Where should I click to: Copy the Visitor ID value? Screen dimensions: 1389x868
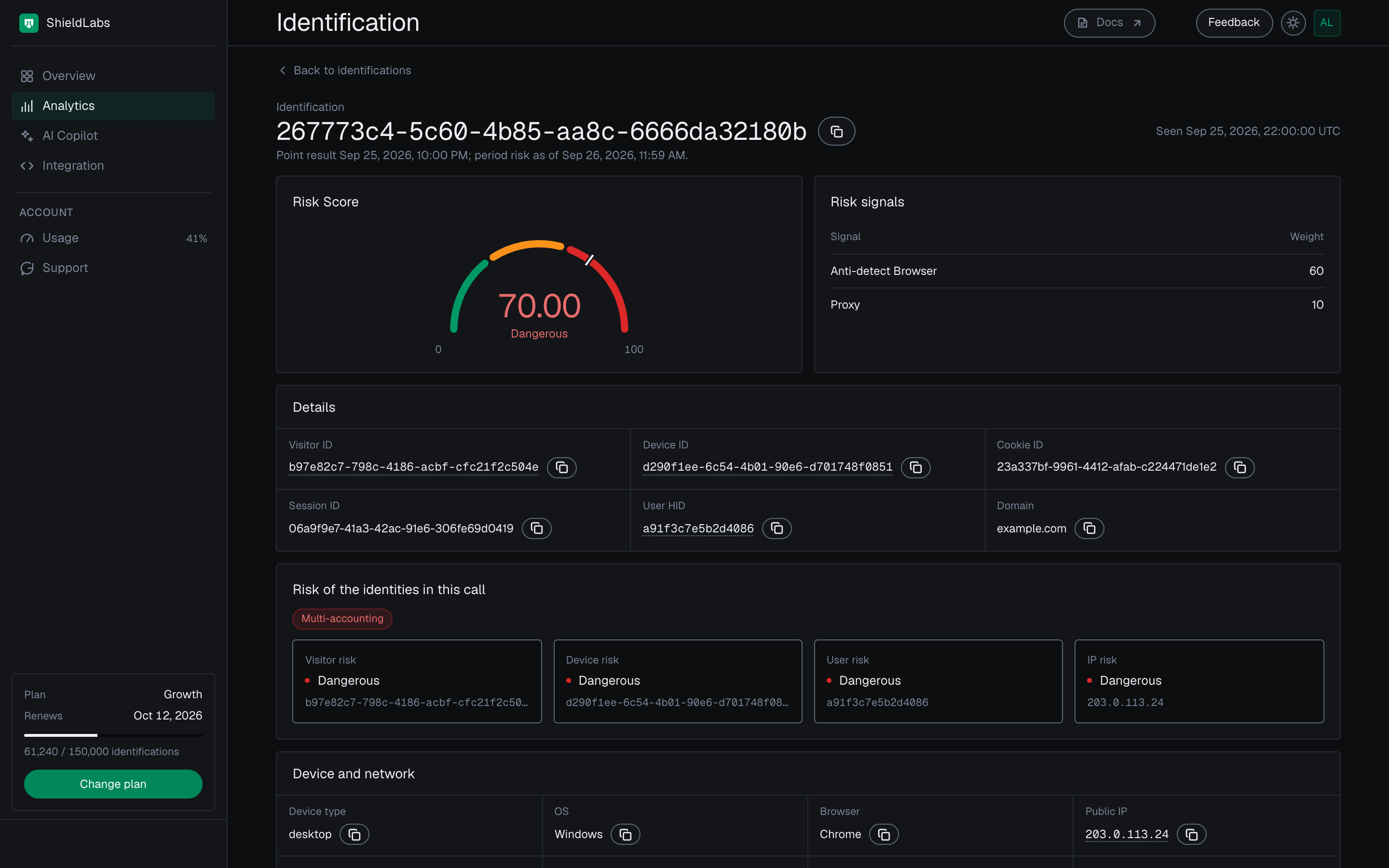tap(561, 467)
